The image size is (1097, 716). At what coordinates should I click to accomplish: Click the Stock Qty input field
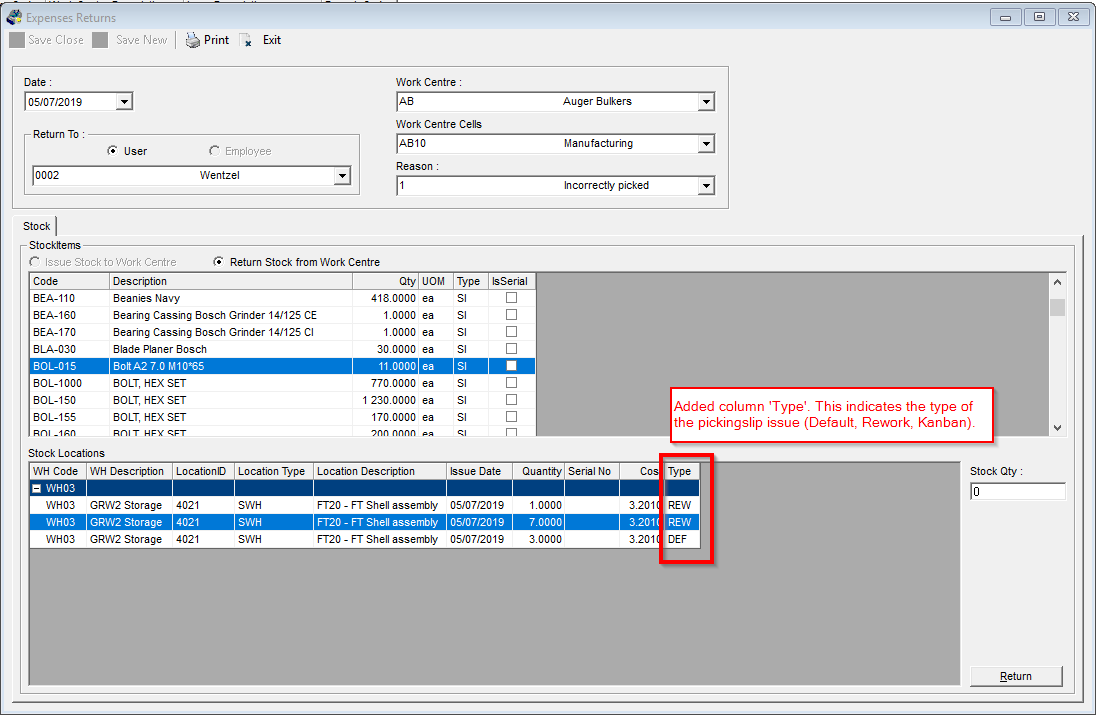(1016, 492)
